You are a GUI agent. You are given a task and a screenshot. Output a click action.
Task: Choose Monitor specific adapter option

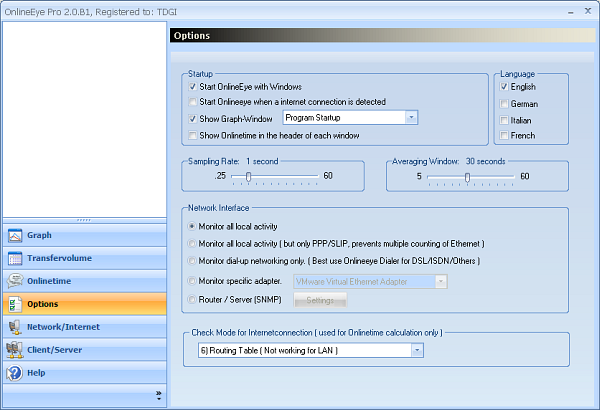click(x=192, y=281)
